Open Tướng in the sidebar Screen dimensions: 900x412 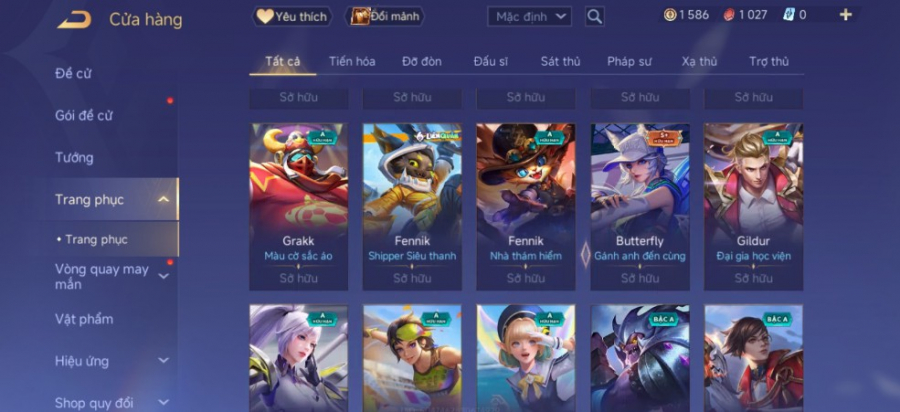(74, 157)
